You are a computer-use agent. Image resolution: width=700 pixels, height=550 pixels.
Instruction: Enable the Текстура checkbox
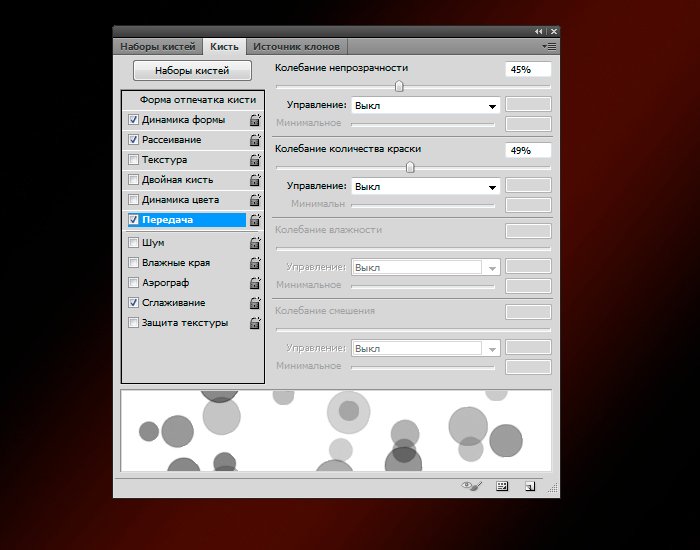pyautogui.click(x=134, y=160)
